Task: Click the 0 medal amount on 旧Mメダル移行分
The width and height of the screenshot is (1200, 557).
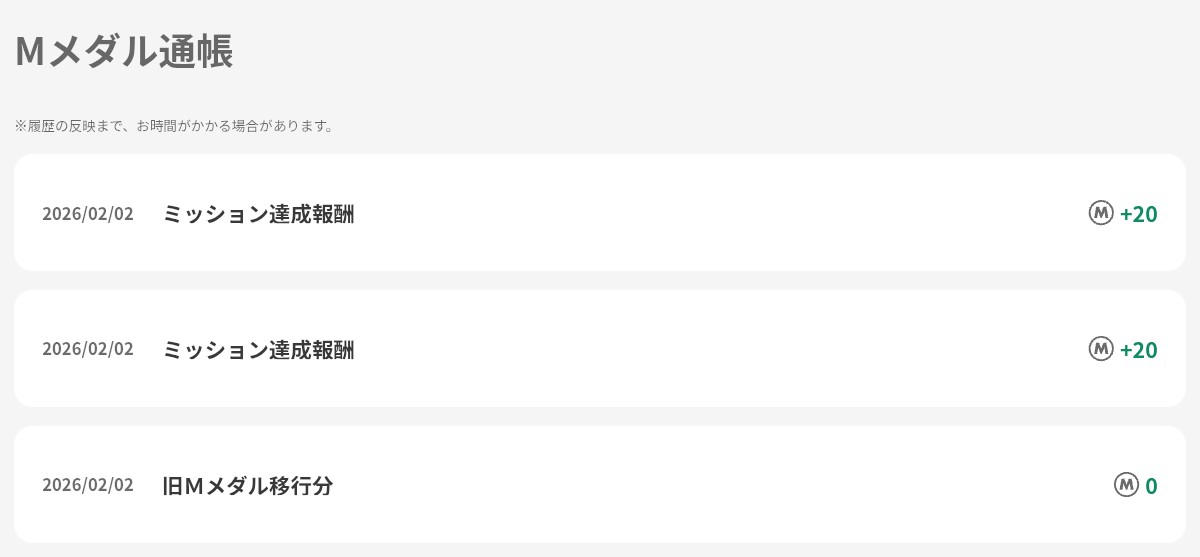Action: [1151, 486]
